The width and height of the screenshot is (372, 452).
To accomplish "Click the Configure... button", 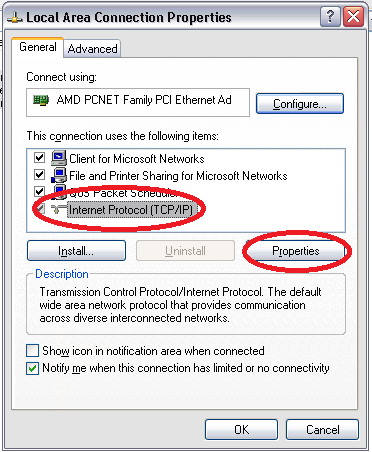I will pos(300,104).
